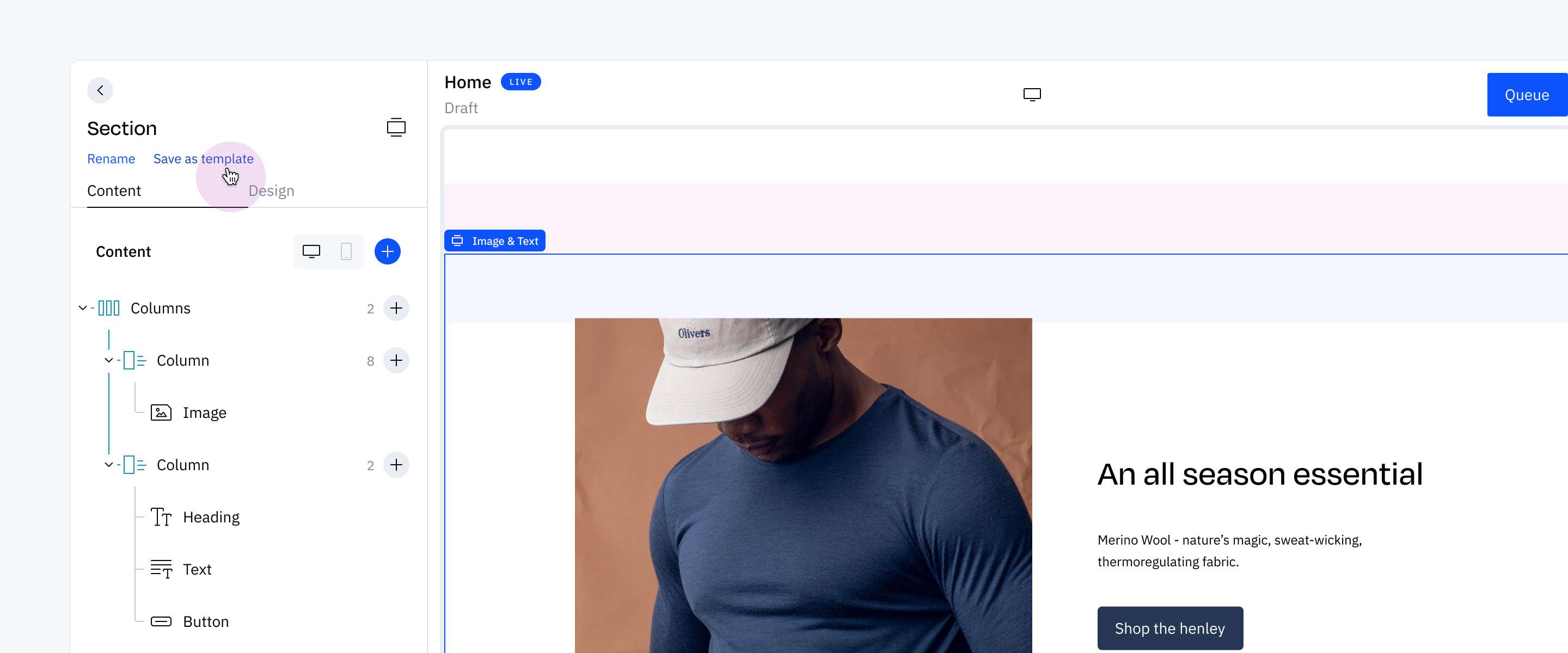
Task: Click the desktop preview icon in top bar
Action: pos(1032,94)
